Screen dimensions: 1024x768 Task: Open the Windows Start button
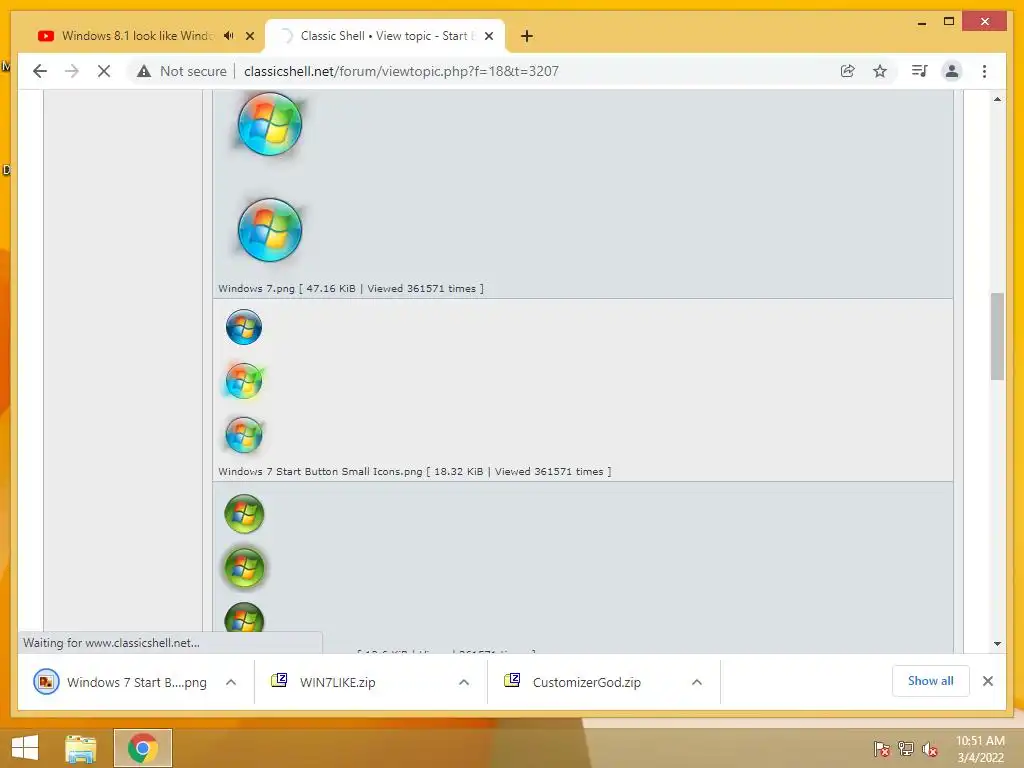tap(25, 748)
